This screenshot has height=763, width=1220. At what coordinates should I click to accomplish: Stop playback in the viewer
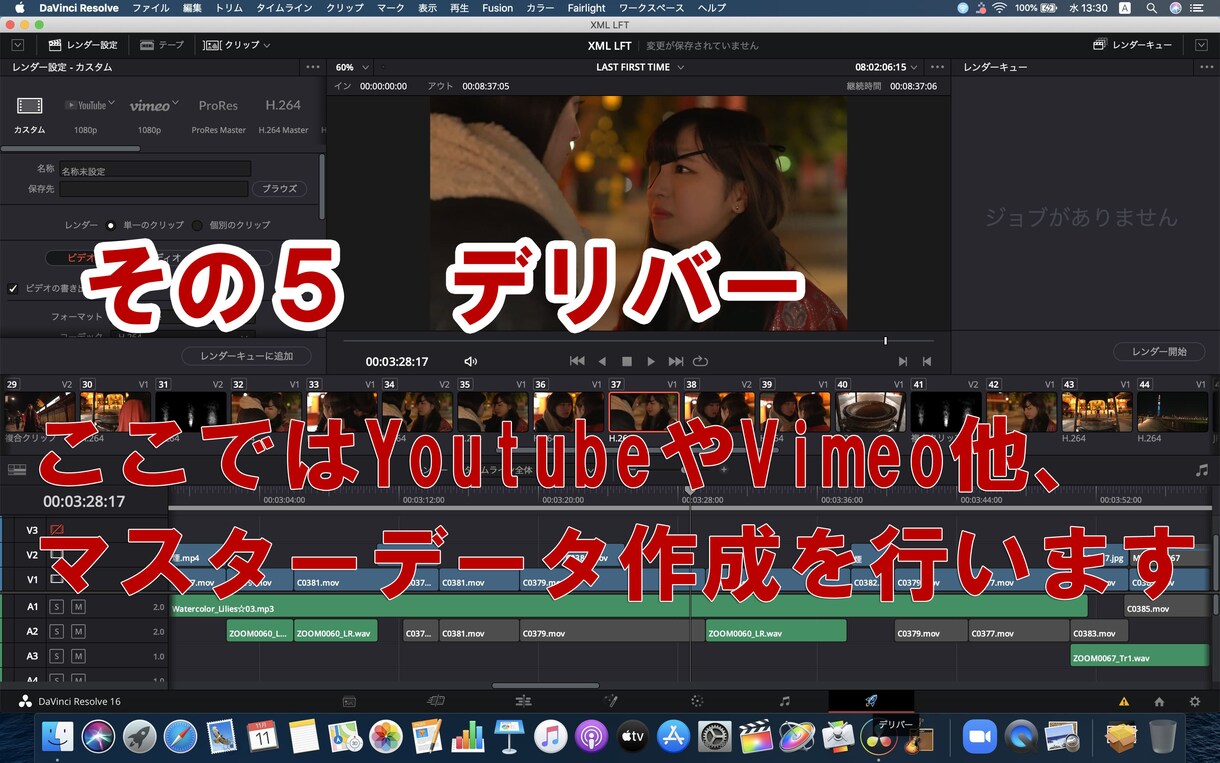pos(627,361)
